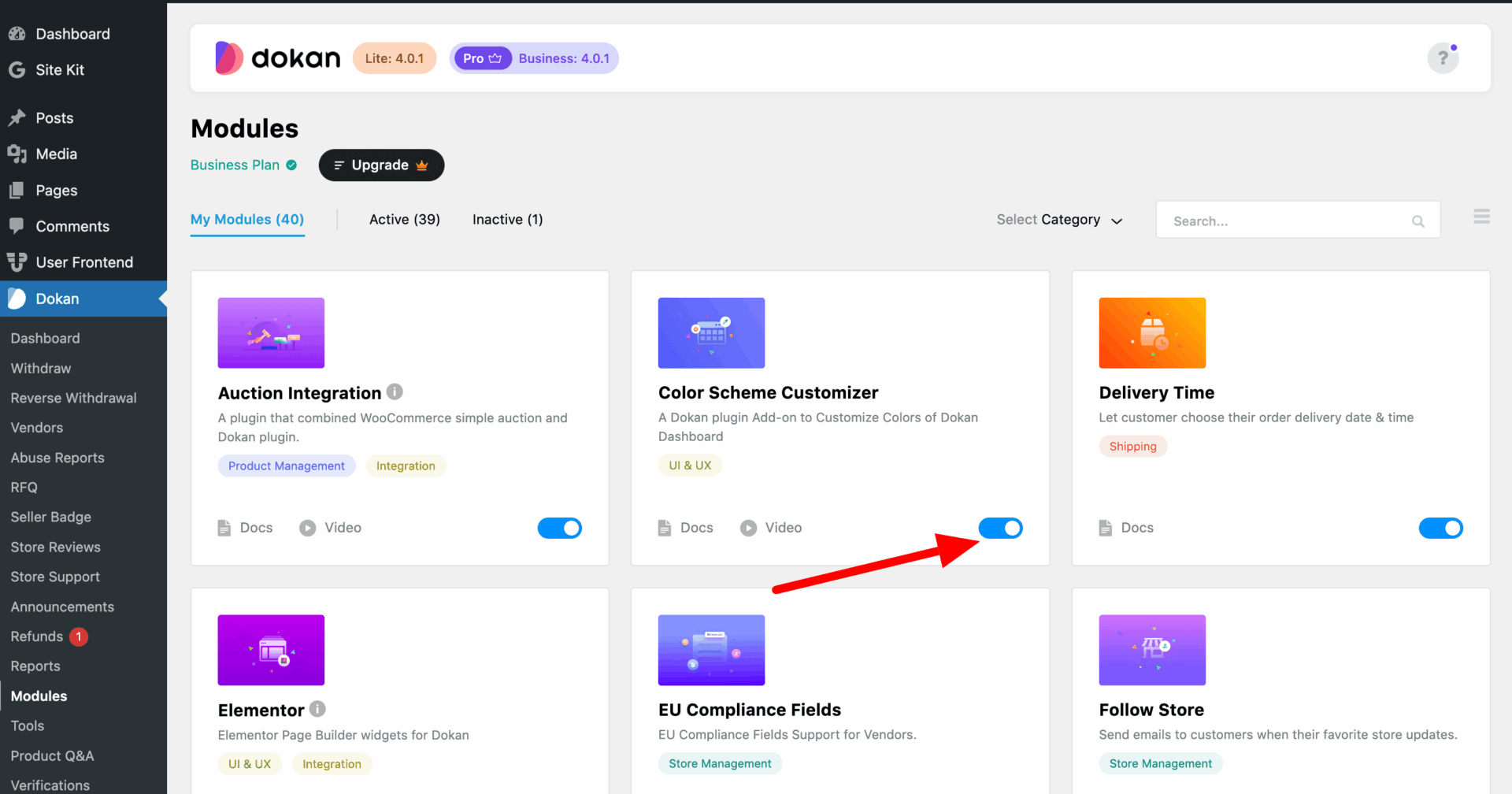The image size is (1512, 794).
Task: Open Reports in Dokan submenu
Action: 35,666
